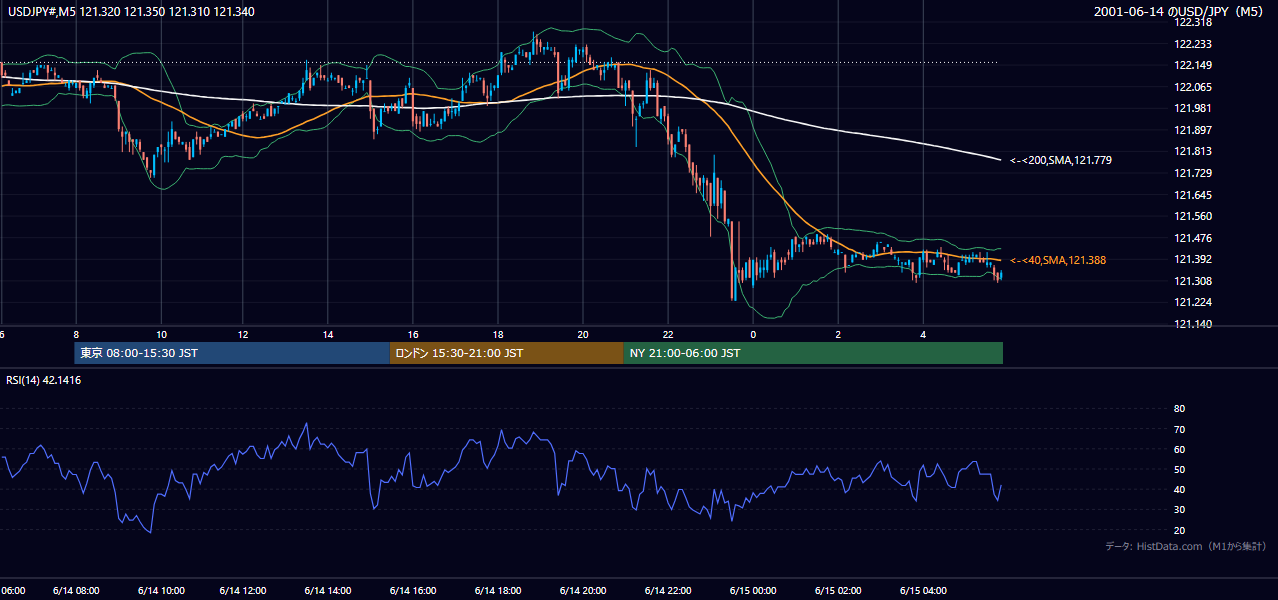Click price axis value 121.476

point(1194,238)
